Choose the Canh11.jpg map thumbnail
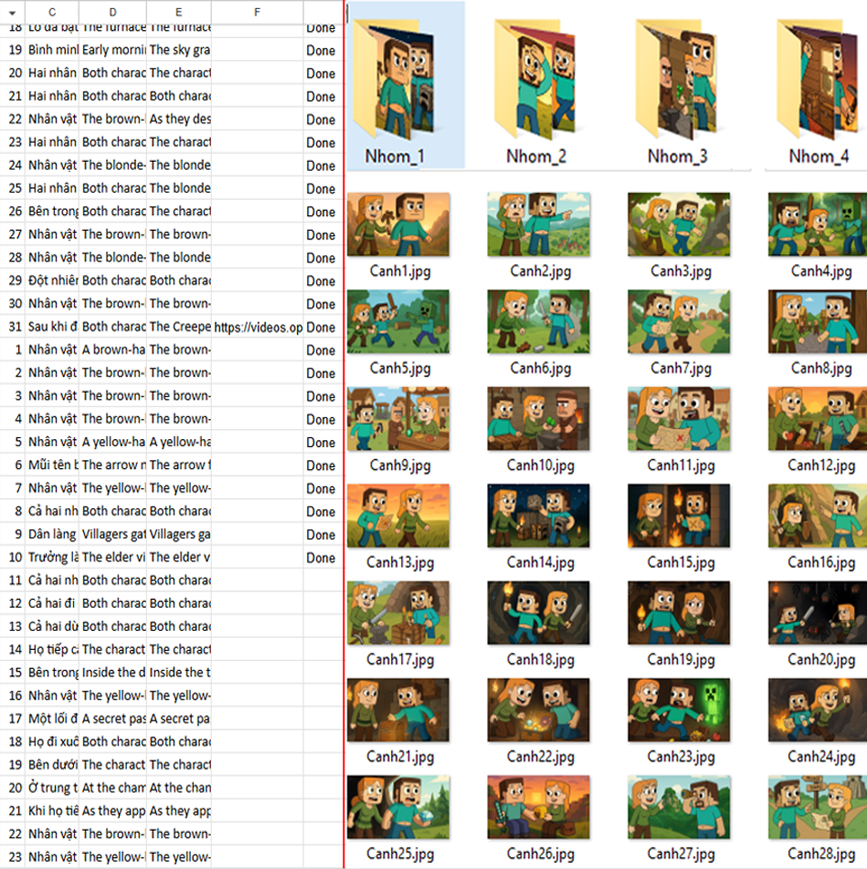This screenshot has height=869, width=867. (x=679, y=418)
